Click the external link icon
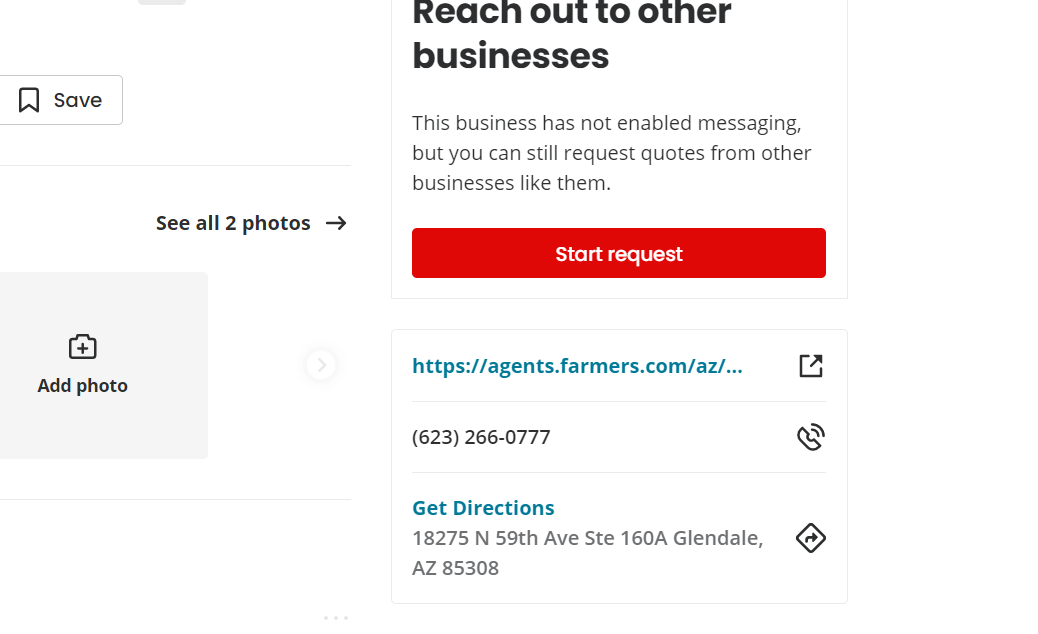The width and height of the screenshot is (1038, 634). 811,366
